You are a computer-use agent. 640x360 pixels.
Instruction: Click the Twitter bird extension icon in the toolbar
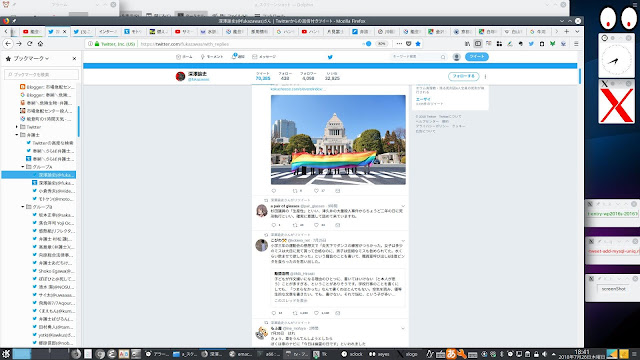click(531, 44)
